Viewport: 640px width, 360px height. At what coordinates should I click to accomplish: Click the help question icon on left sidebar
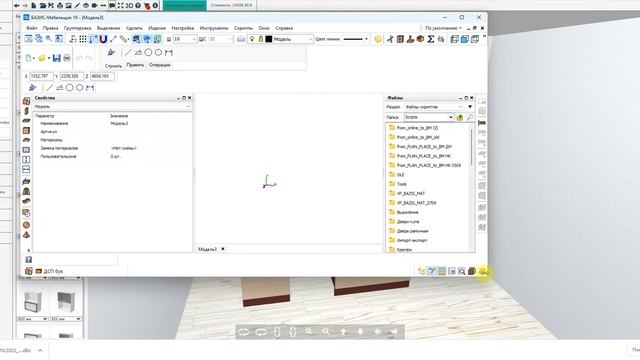click(29, 260)
